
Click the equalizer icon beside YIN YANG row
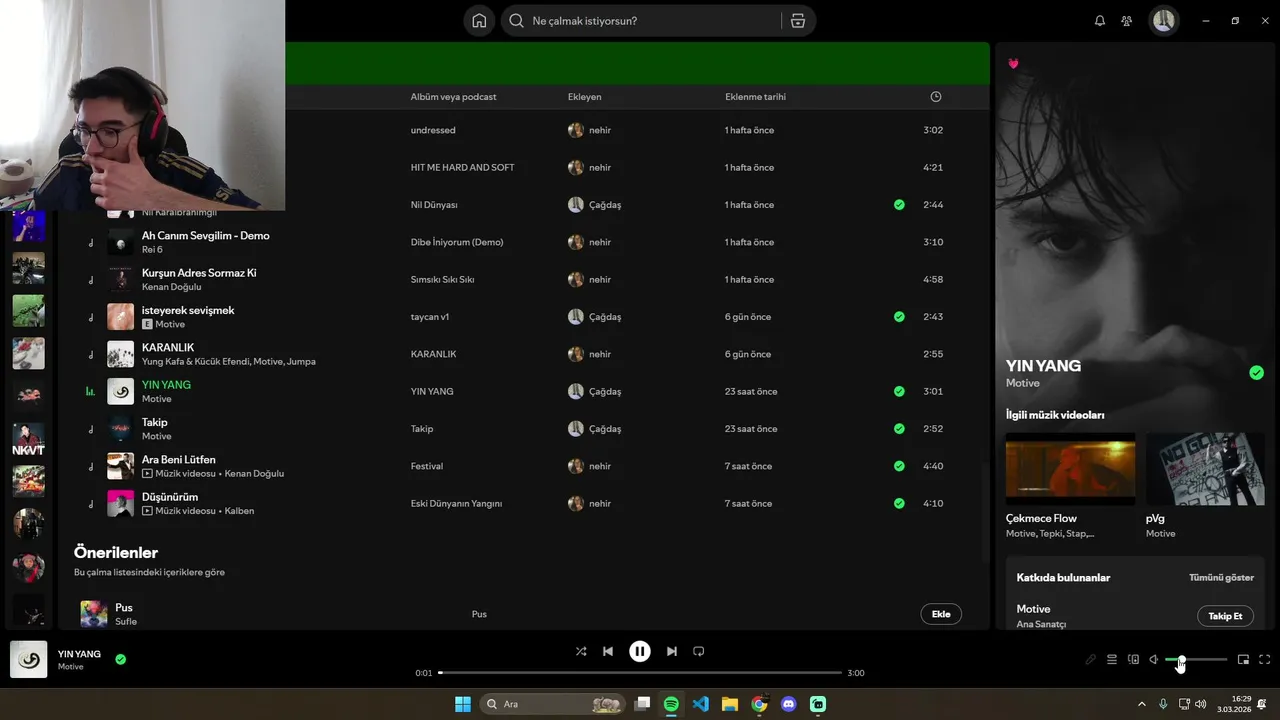[91, 392]
